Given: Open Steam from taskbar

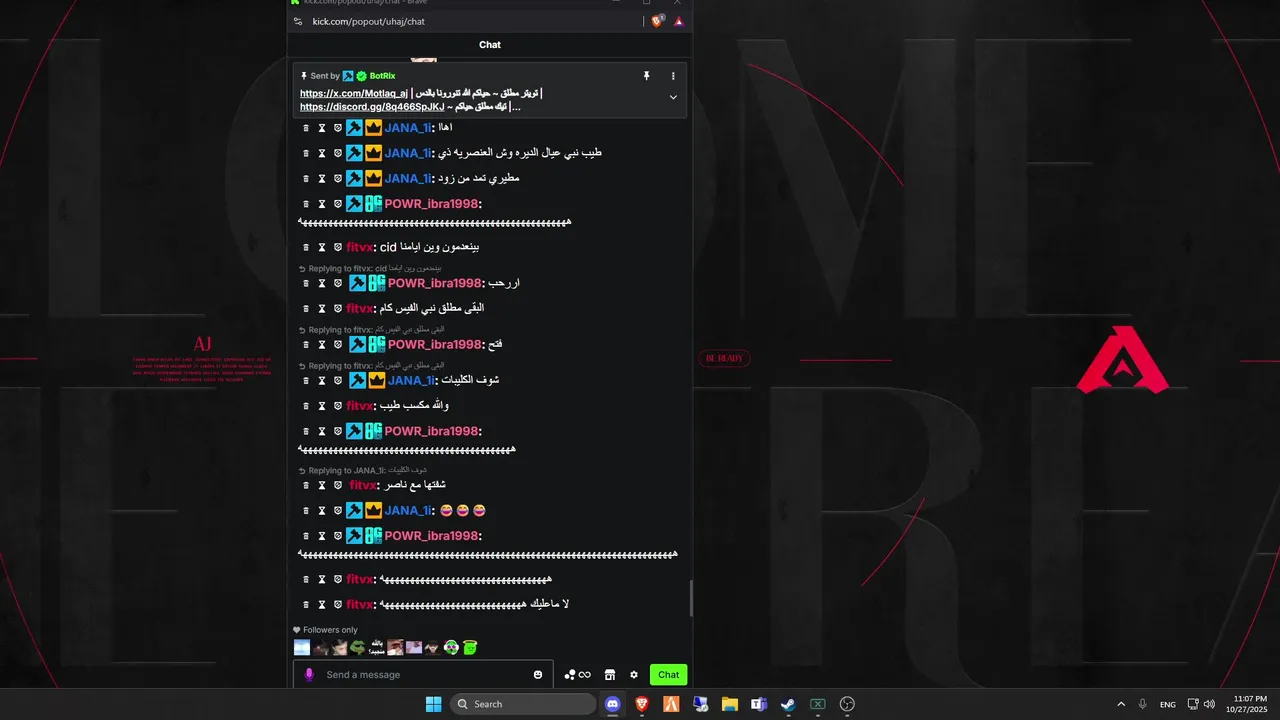Looking at the screenshot, I should [788, 704].
